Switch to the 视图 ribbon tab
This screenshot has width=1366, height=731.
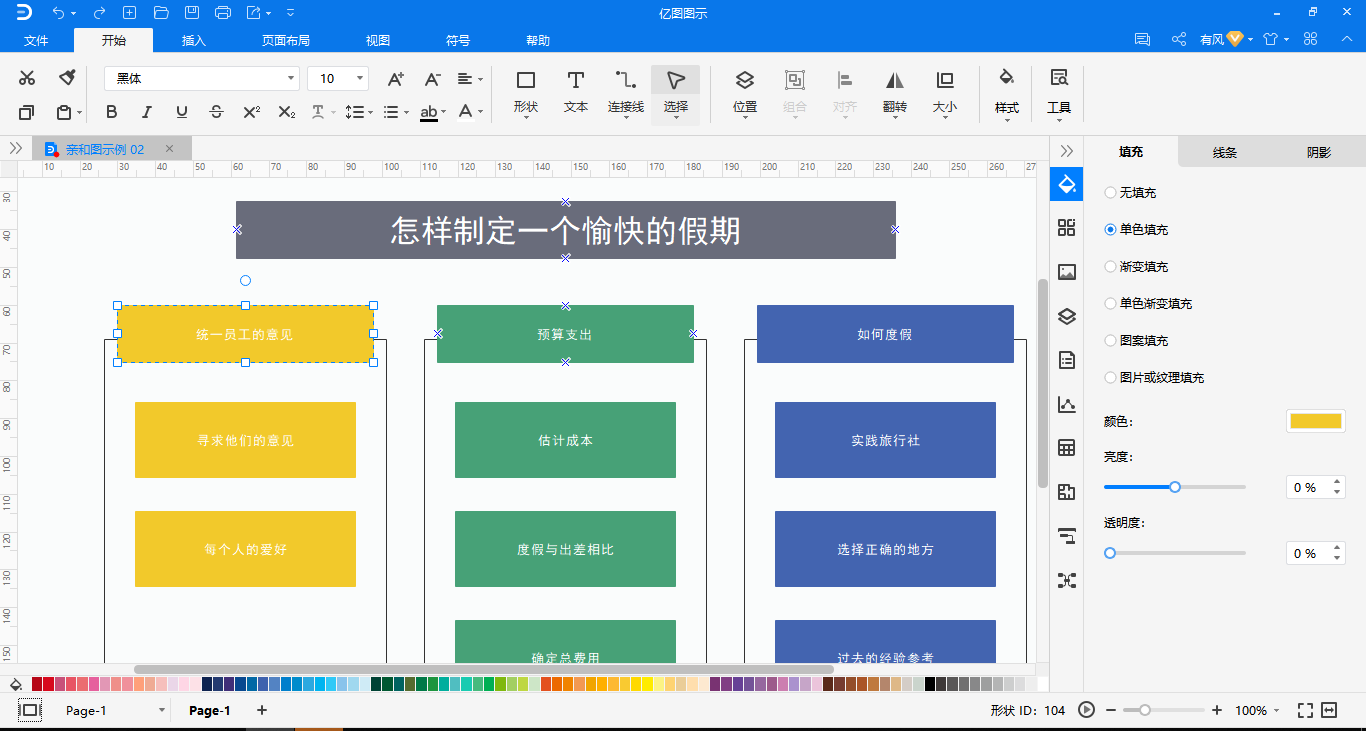[378, 40]
